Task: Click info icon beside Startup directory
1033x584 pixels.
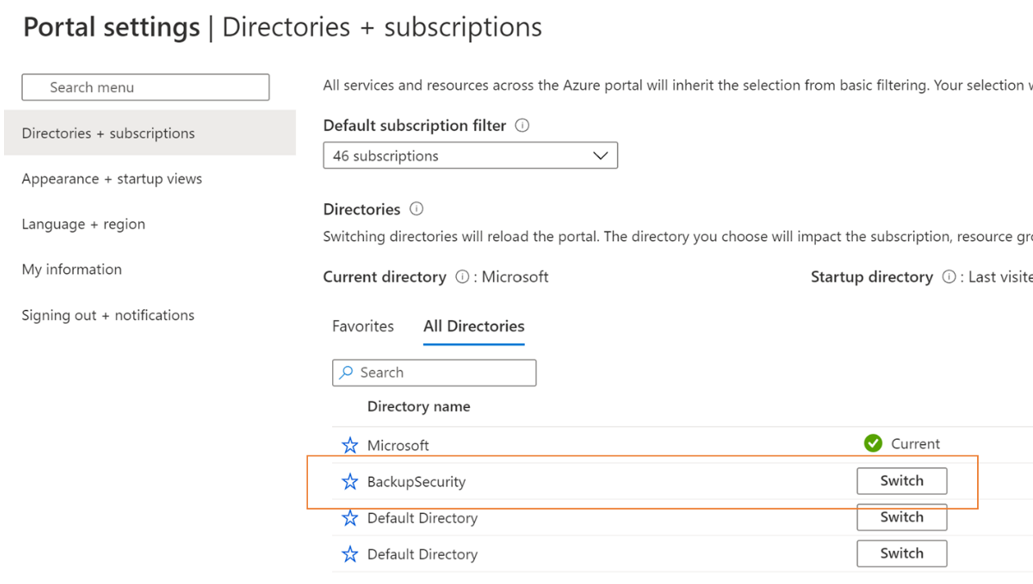Action: coord(949,277)
